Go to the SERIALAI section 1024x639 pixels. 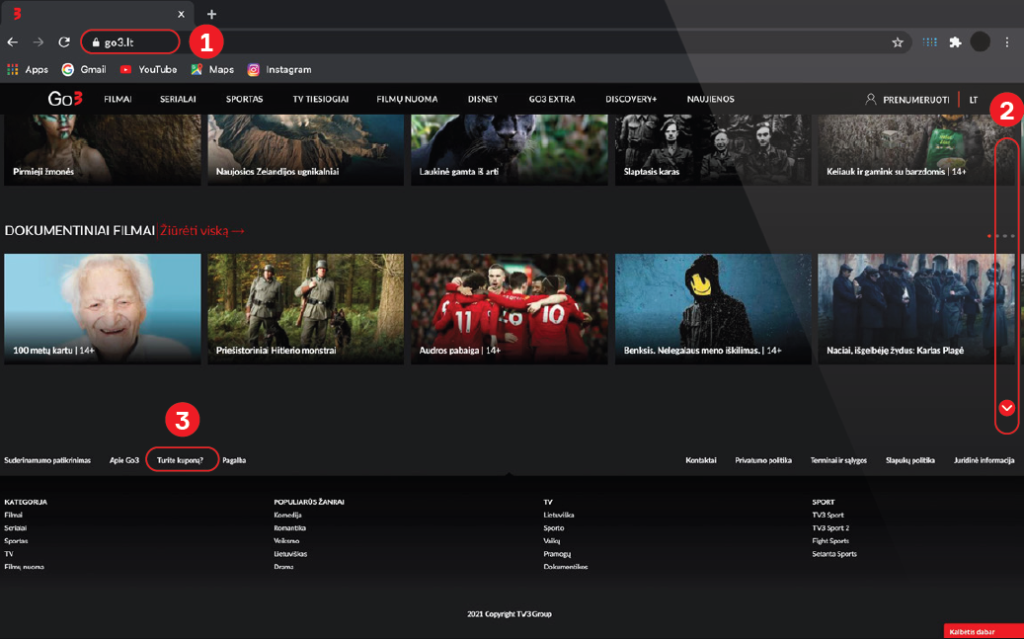[178, 100]
